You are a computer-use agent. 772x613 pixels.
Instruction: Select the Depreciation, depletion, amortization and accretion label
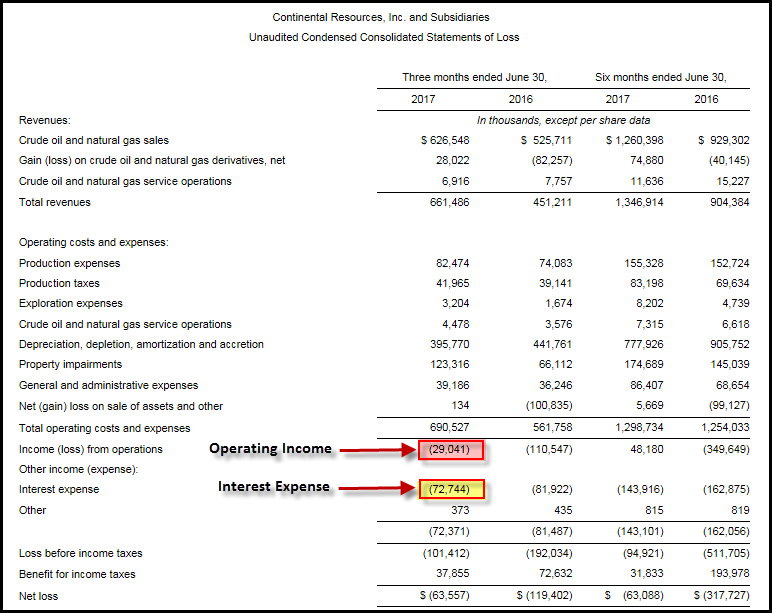coord(141,345)
